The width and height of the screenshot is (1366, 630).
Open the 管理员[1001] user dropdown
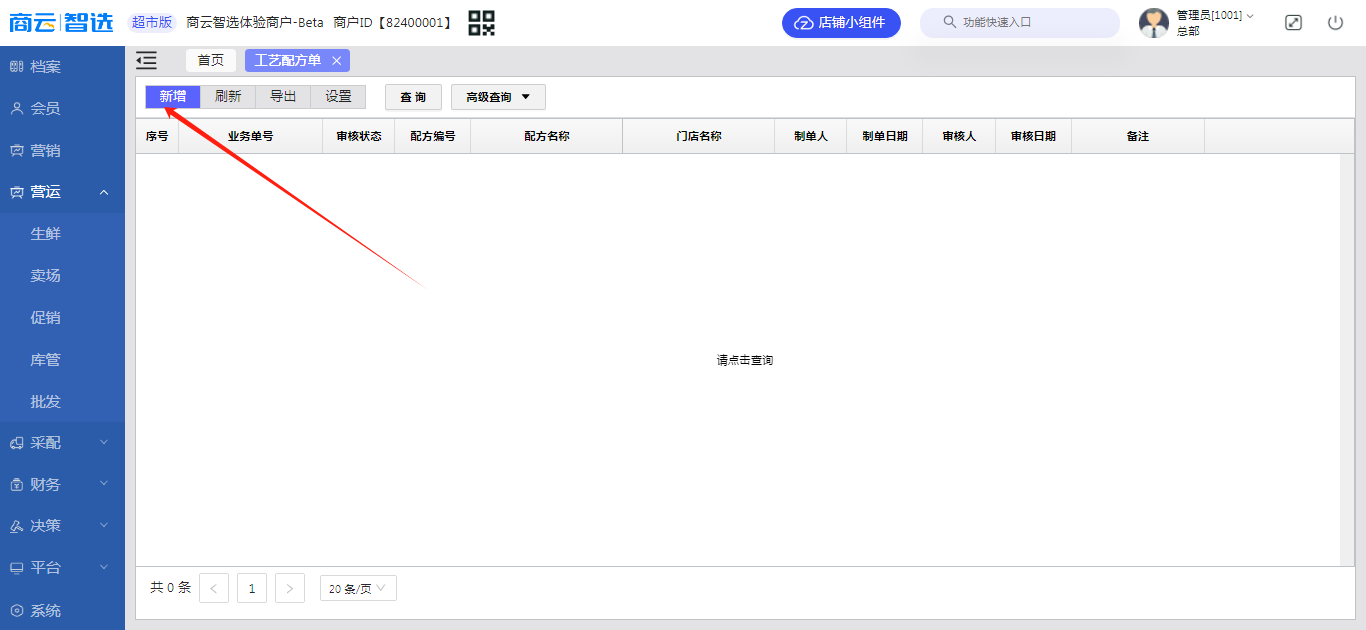[x=1215, y=16]
